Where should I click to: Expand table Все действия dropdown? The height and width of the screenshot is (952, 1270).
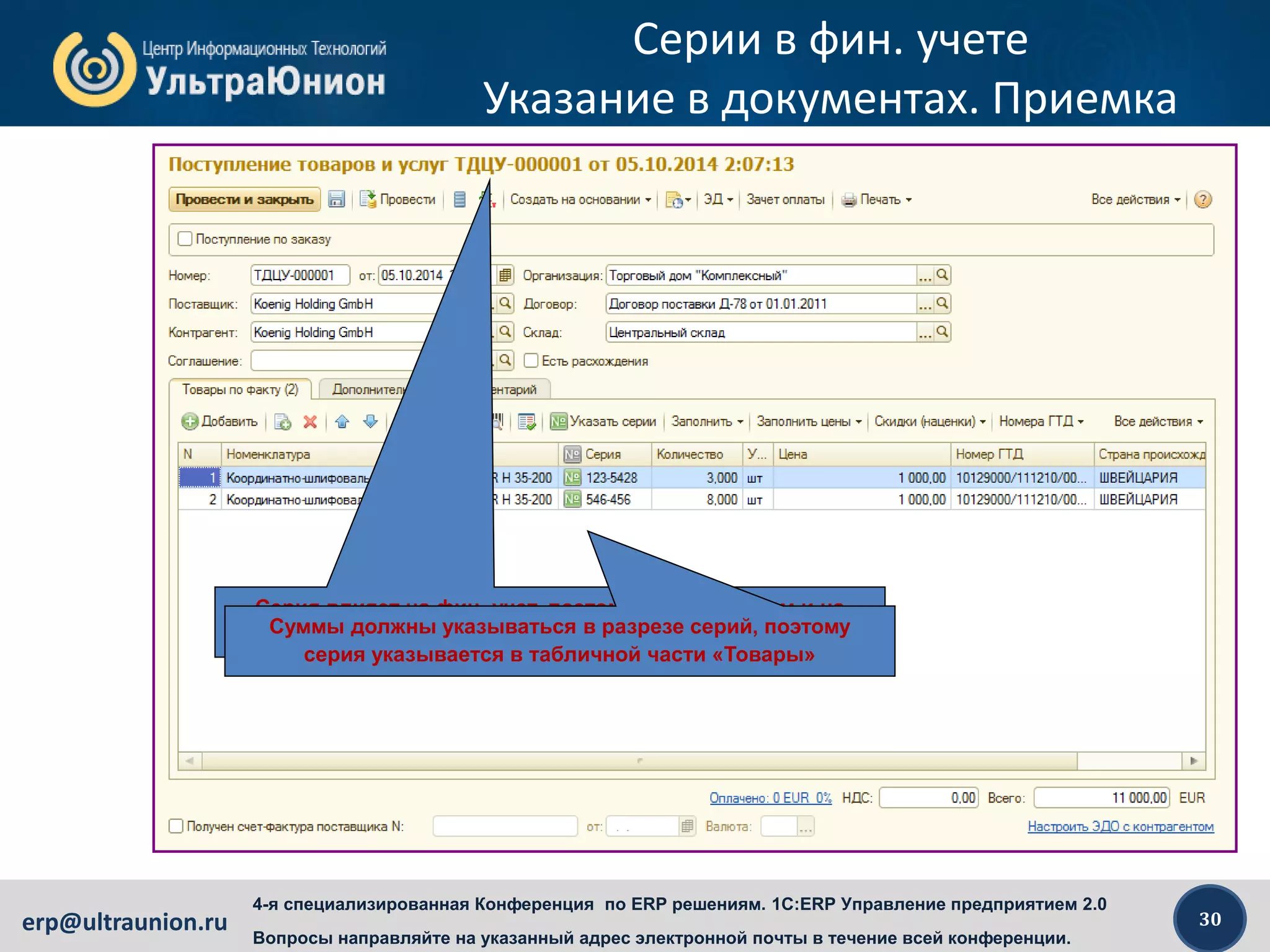tap(1158, 421)
